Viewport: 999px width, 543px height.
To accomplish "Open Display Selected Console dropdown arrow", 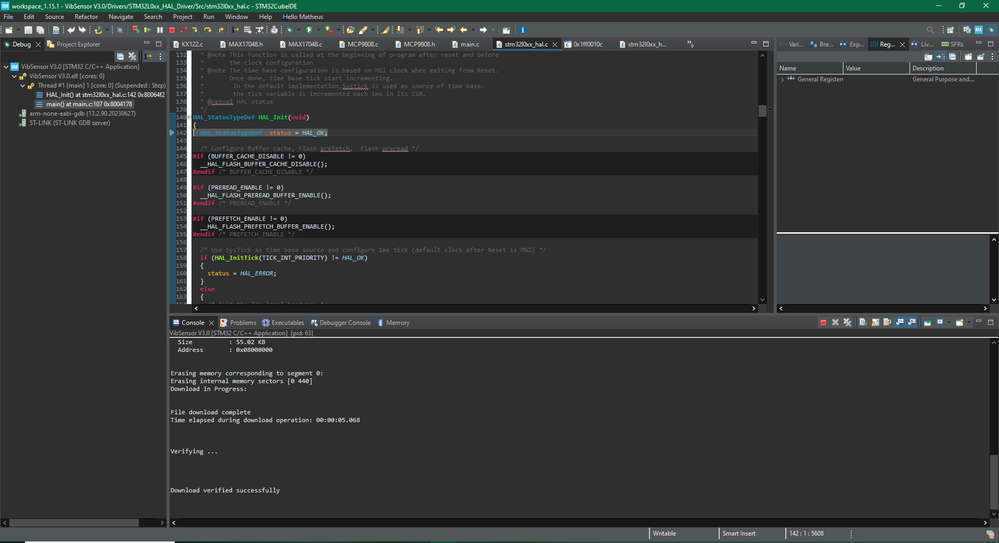I will [949, 322].
